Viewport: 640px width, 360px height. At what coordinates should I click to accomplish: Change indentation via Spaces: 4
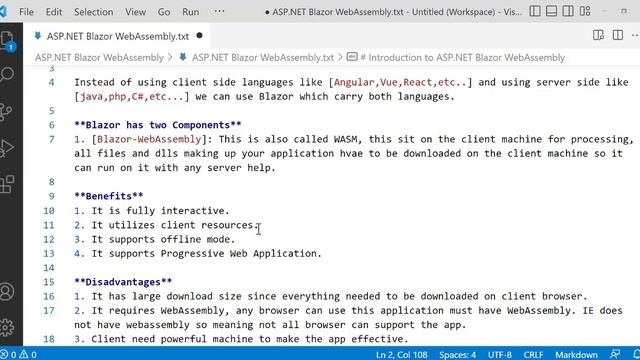(458, 354)
